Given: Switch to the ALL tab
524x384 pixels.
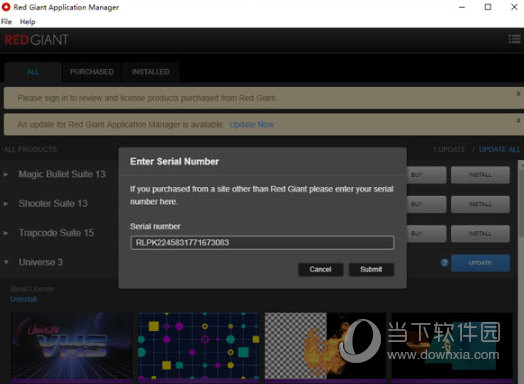Looking at the screenshot, I should click(x=33, y=72).
